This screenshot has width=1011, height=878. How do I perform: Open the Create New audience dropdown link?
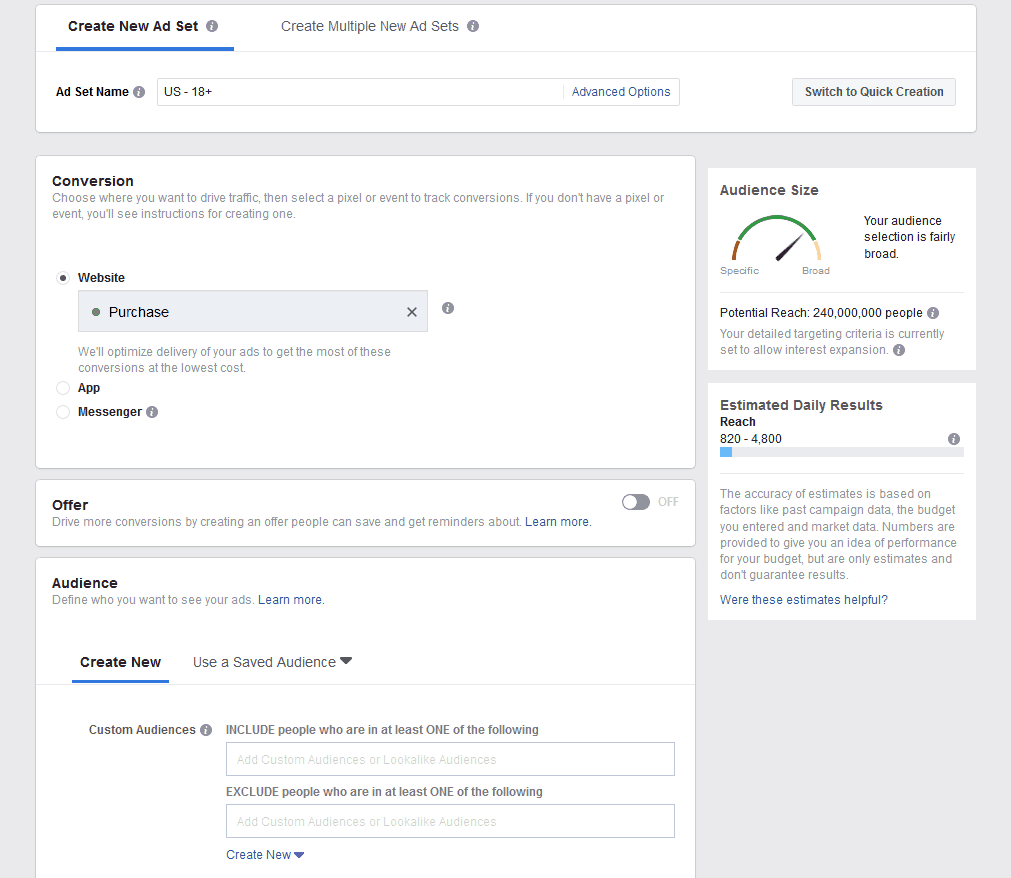click(265, 855)
